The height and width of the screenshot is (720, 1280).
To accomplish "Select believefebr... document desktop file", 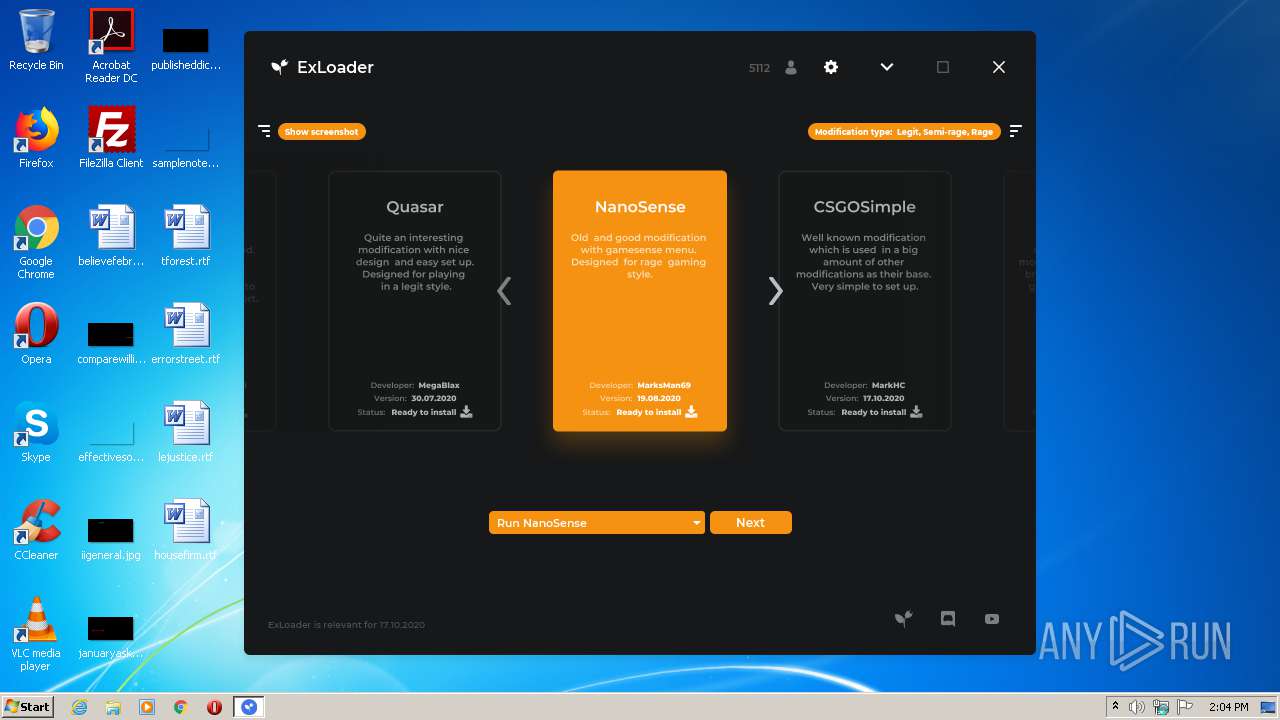I will (111, 236).
